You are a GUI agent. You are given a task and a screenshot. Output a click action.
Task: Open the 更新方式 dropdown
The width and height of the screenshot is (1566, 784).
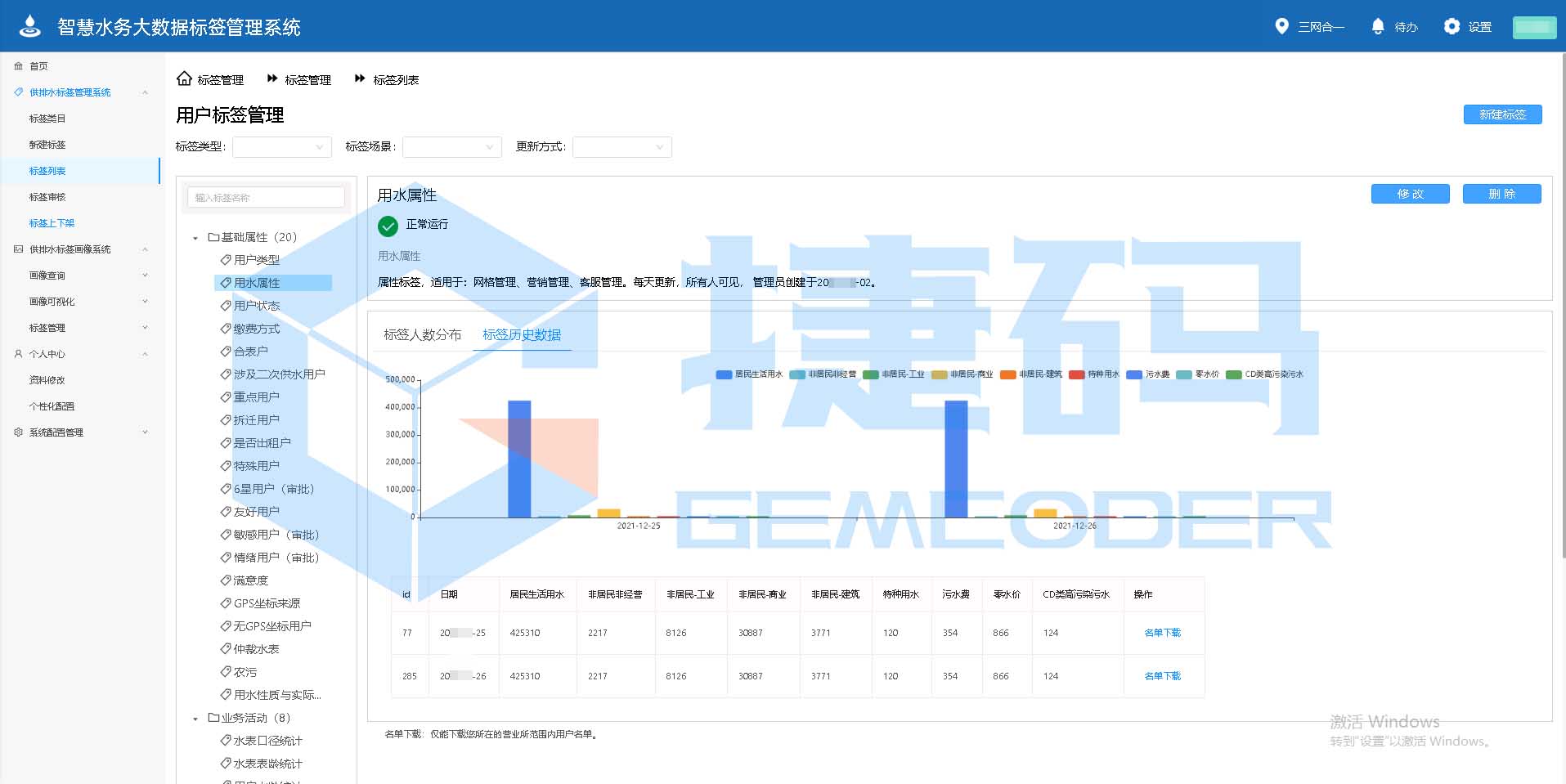(621, 147)
